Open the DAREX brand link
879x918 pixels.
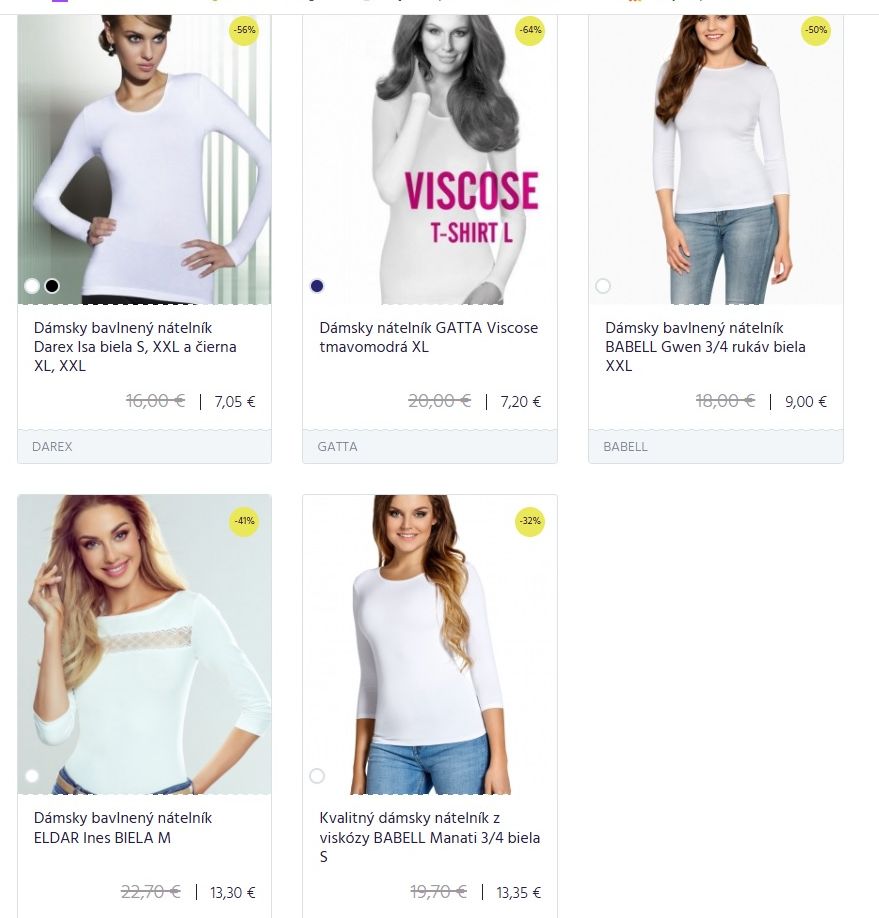[52, 447]
